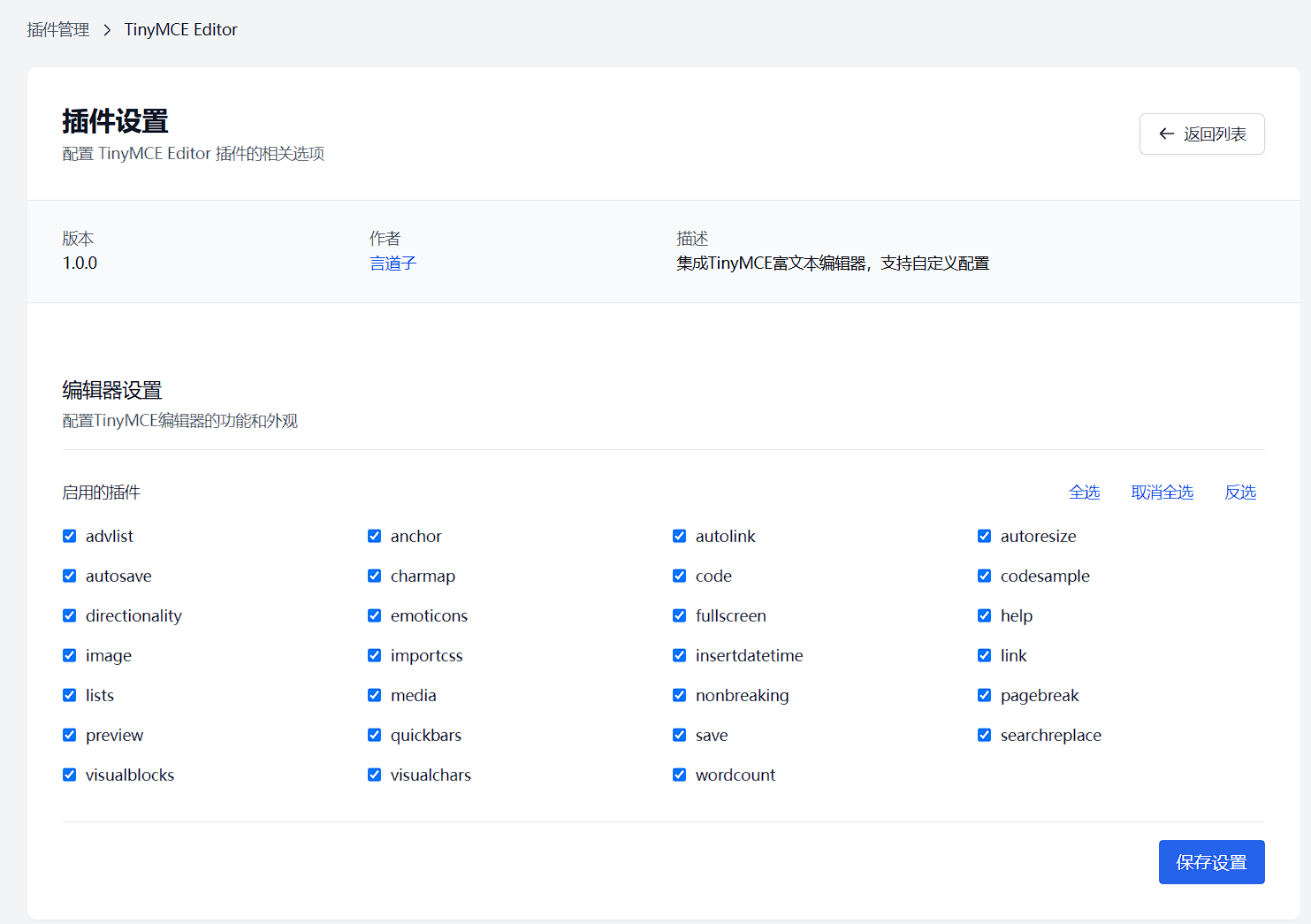
Task: Click the TinyMCE Editor breadcrumb text
Action: pyautogui.click(x=180, y=29)
